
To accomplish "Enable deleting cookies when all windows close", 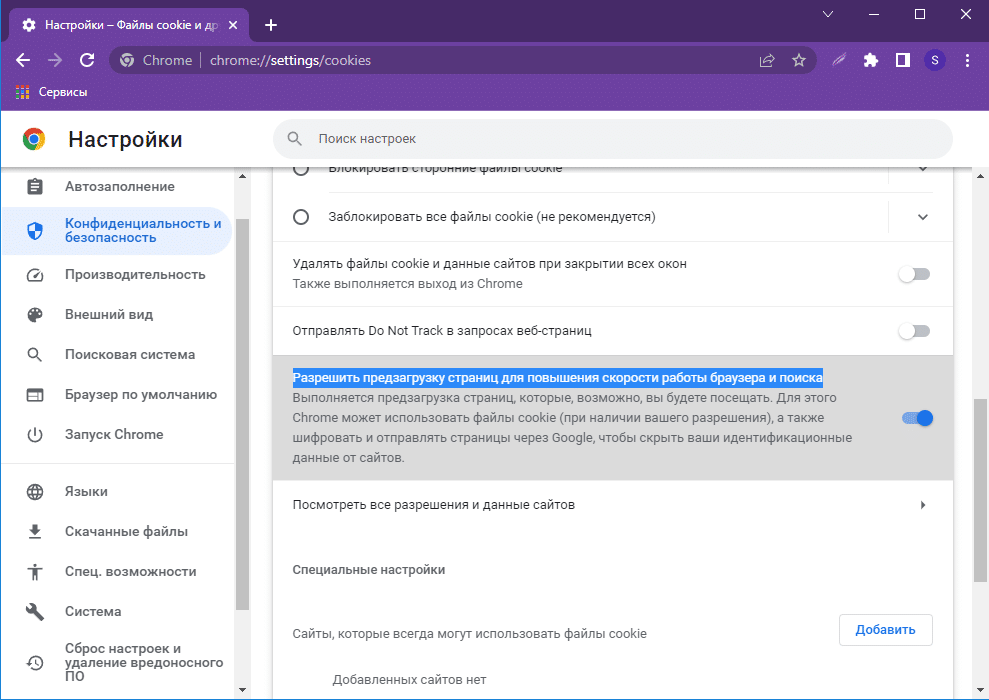I will pos(914,274).
